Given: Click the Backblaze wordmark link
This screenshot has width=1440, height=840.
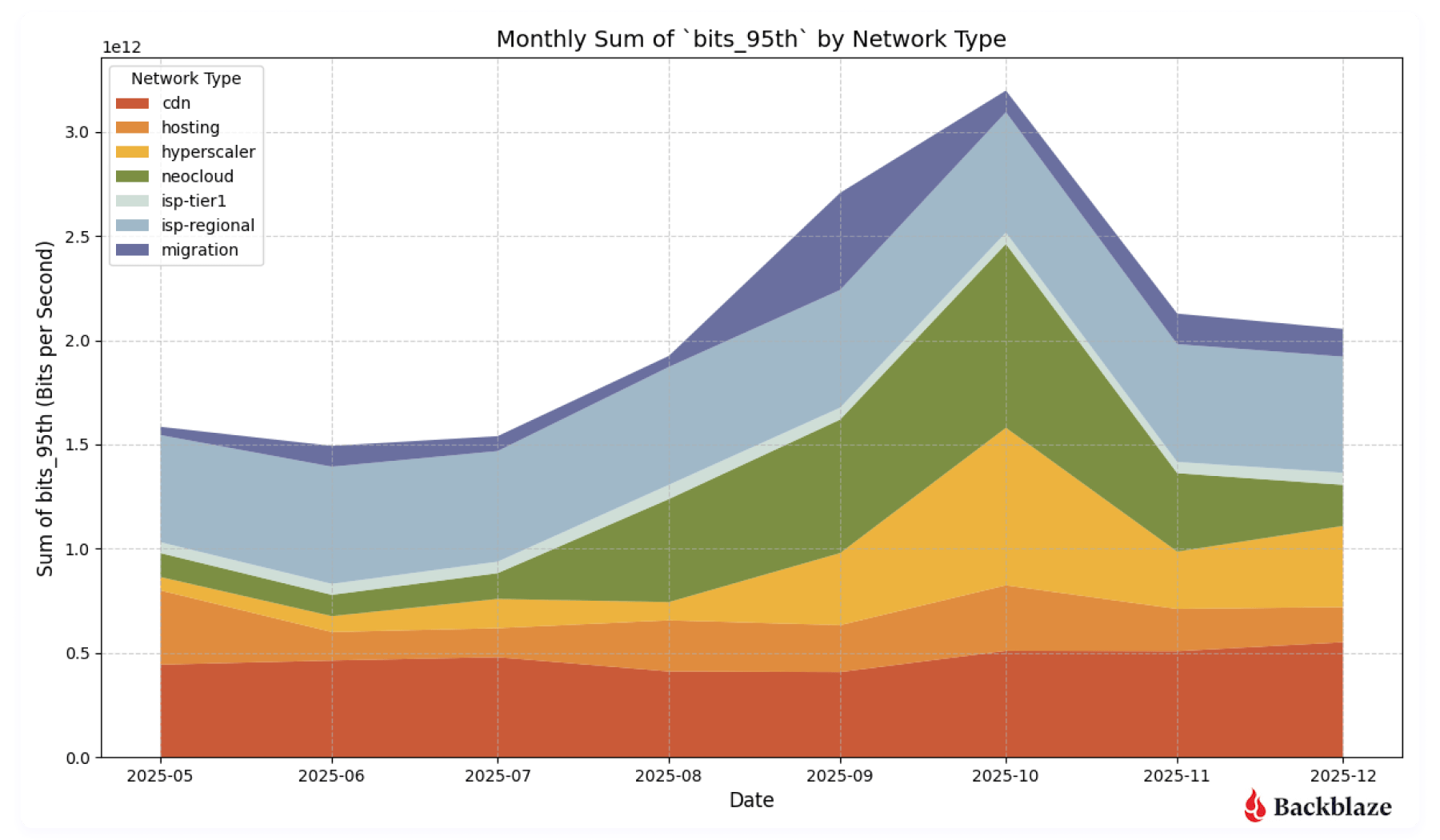Looking at the screenshot, I should 1332,806.
